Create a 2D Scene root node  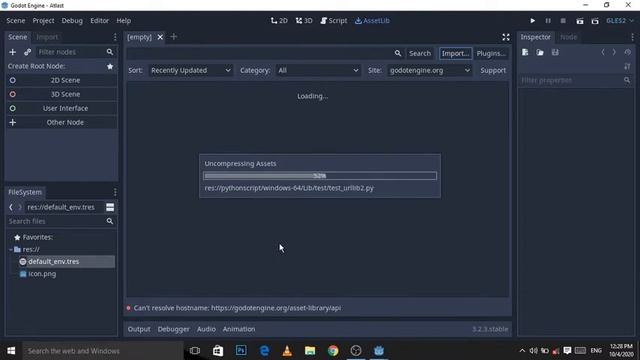point(61,80)
